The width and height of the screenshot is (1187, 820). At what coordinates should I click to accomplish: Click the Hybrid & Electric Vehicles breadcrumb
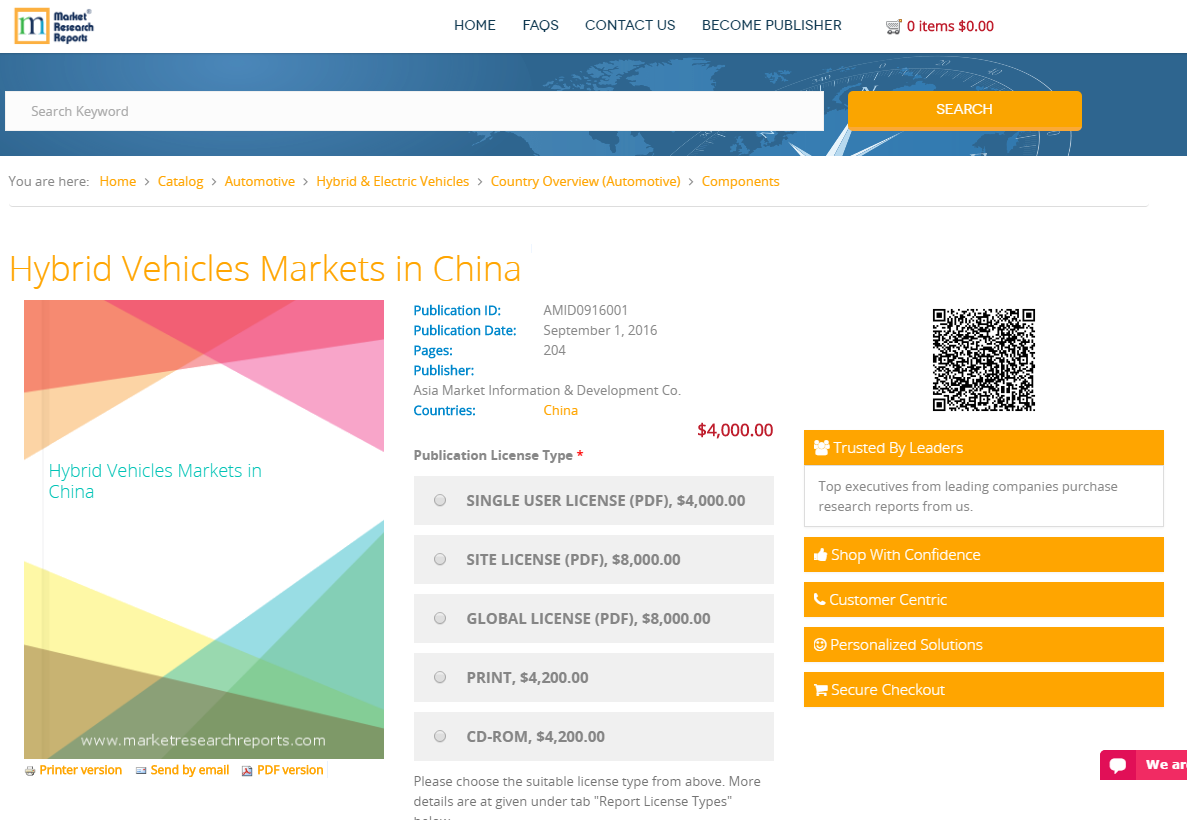(393, 181)
